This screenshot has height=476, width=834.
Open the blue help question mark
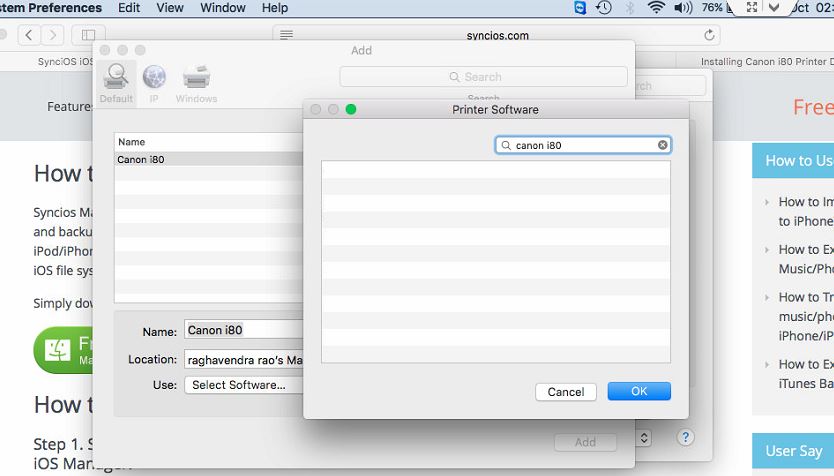coord(685,438)
